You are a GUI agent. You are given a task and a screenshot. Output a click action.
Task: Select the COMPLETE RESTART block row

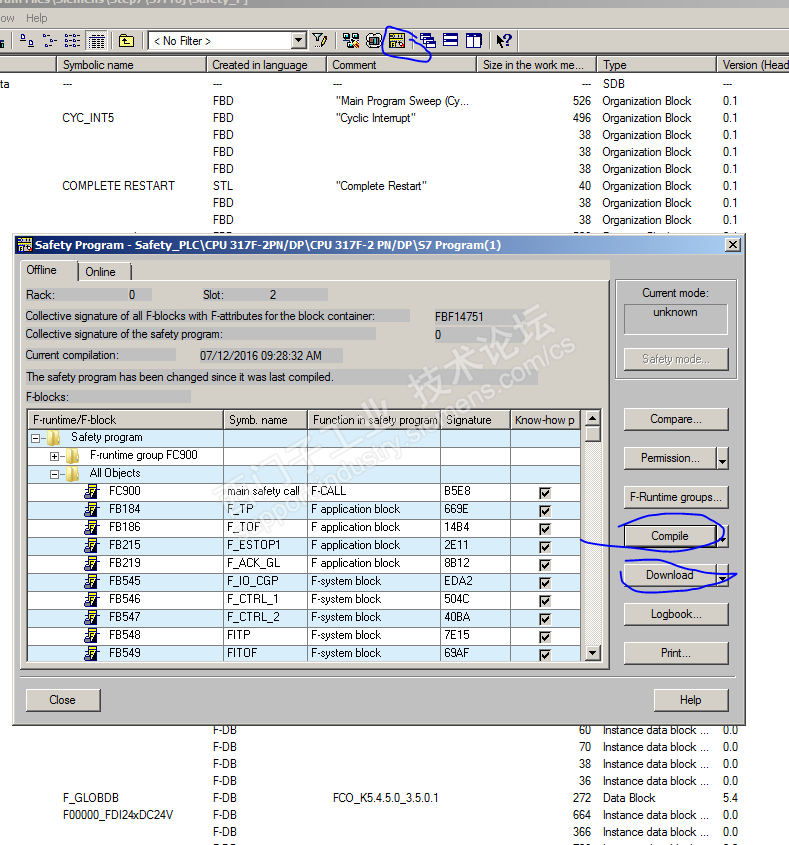click(394, 186)
